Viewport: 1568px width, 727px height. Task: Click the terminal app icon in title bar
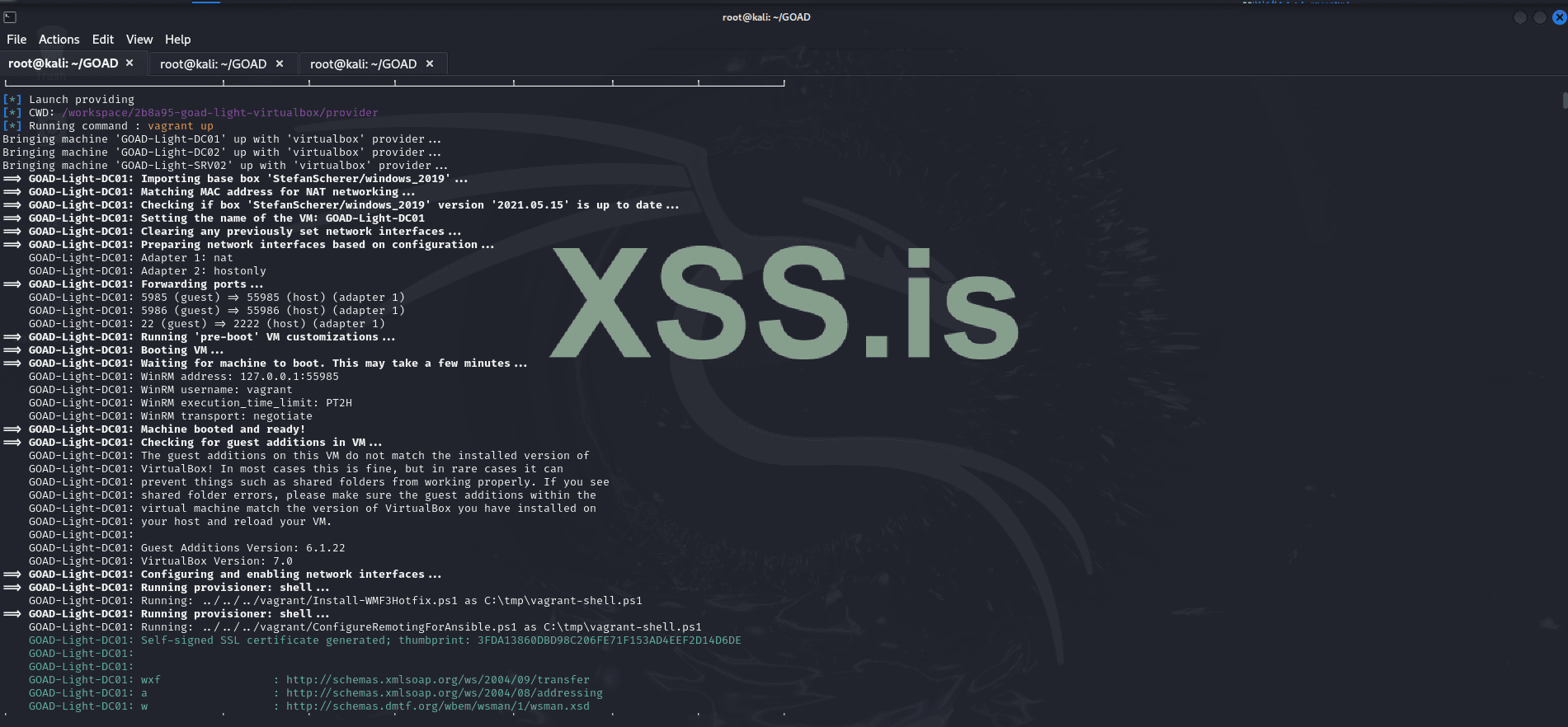[x=10, y=17]
